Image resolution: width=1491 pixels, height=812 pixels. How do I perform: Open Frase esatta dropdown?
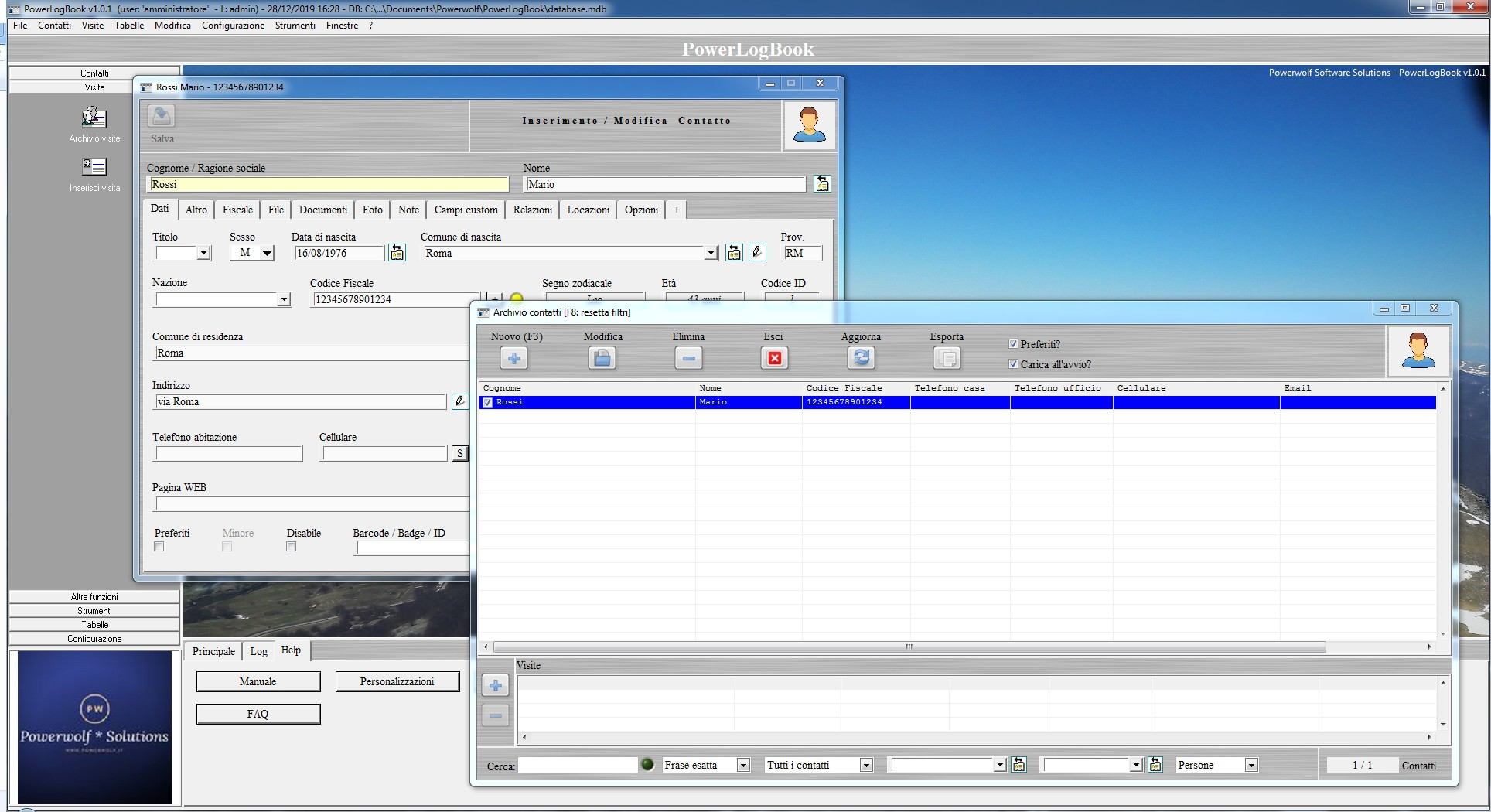tap(743, 765)
